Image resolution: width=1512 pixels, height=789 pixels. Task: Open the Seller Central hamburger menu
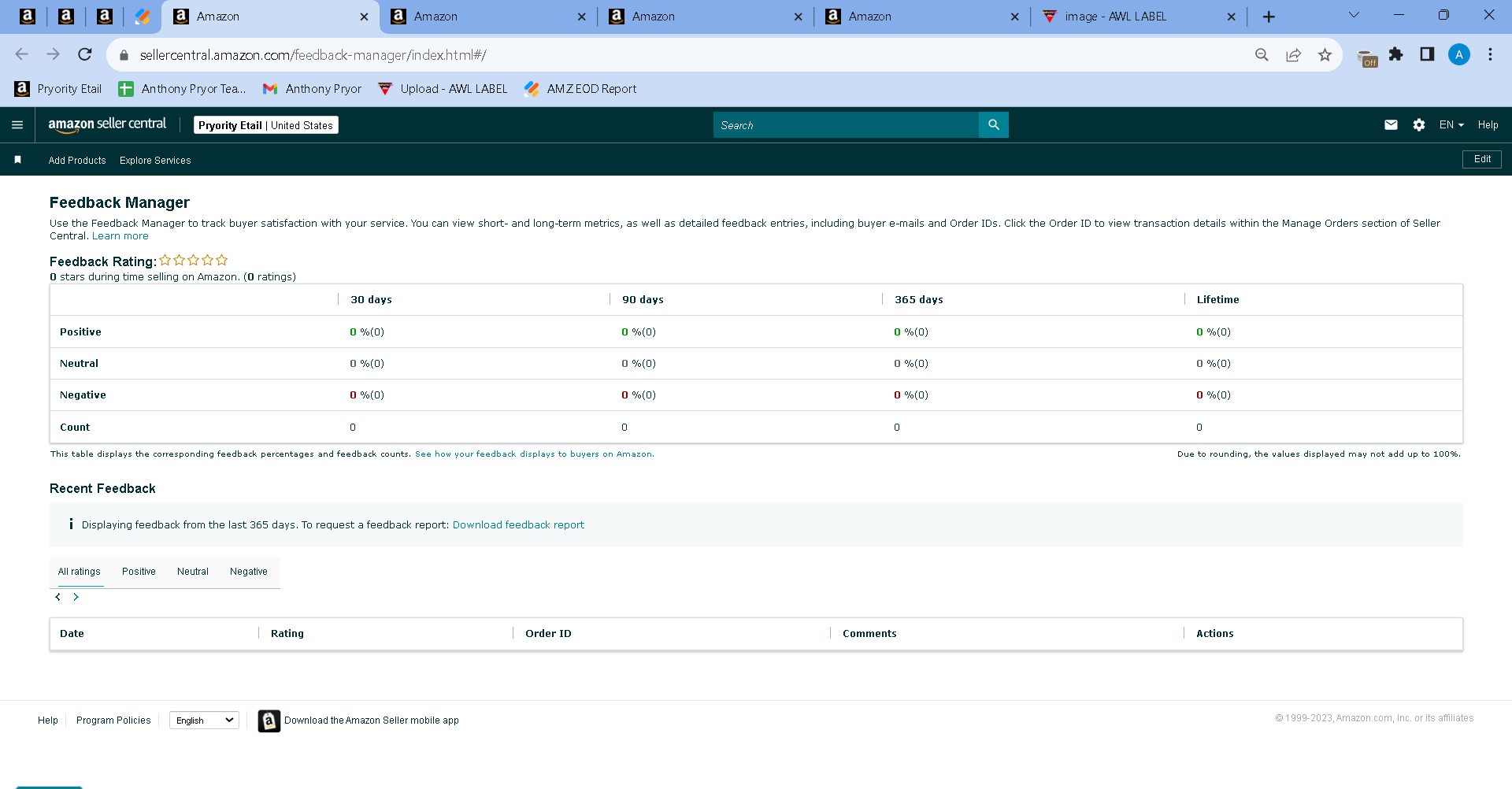[x=17, y=125]
